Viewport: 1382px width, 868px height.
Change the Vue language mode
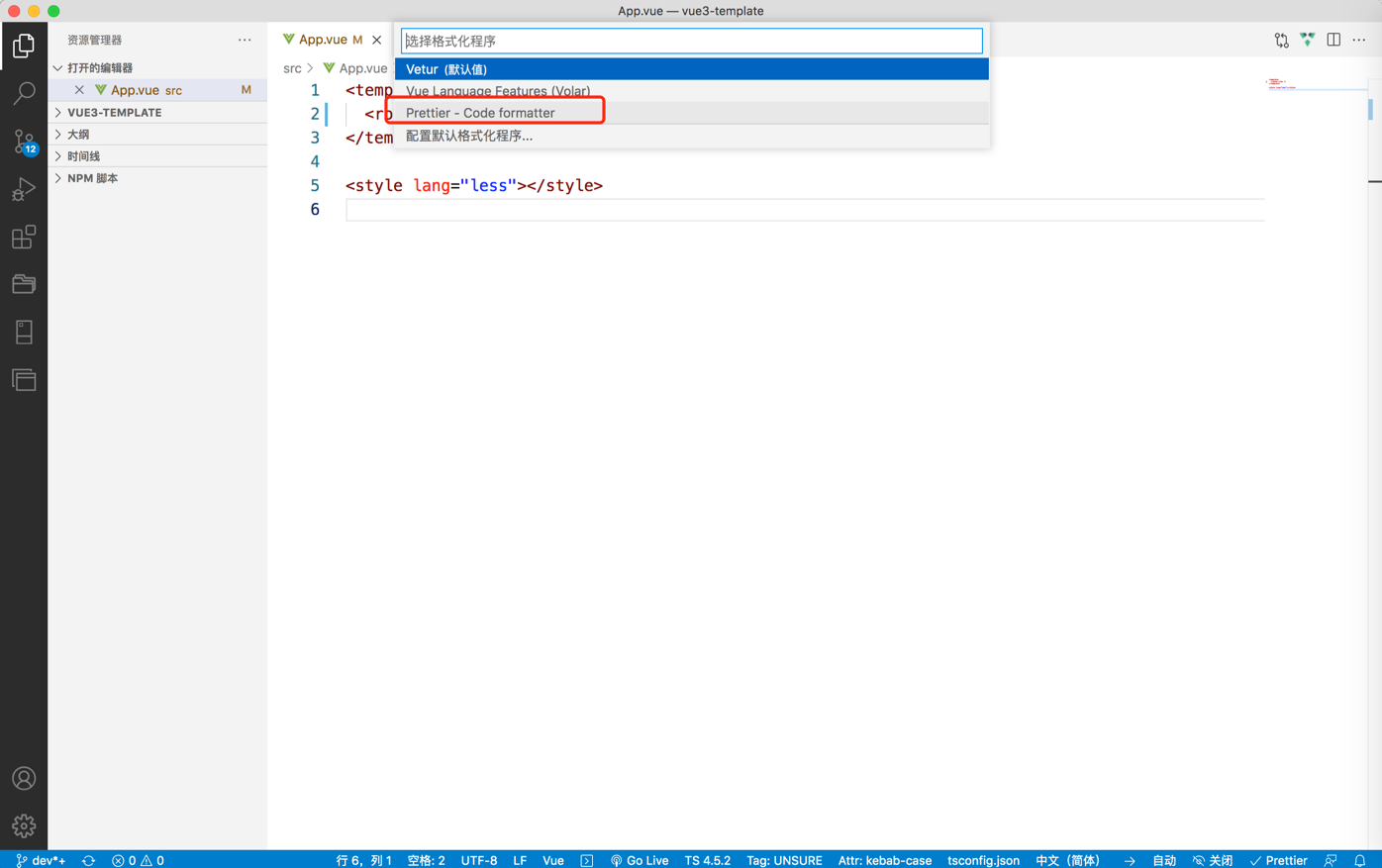(553, 860)
